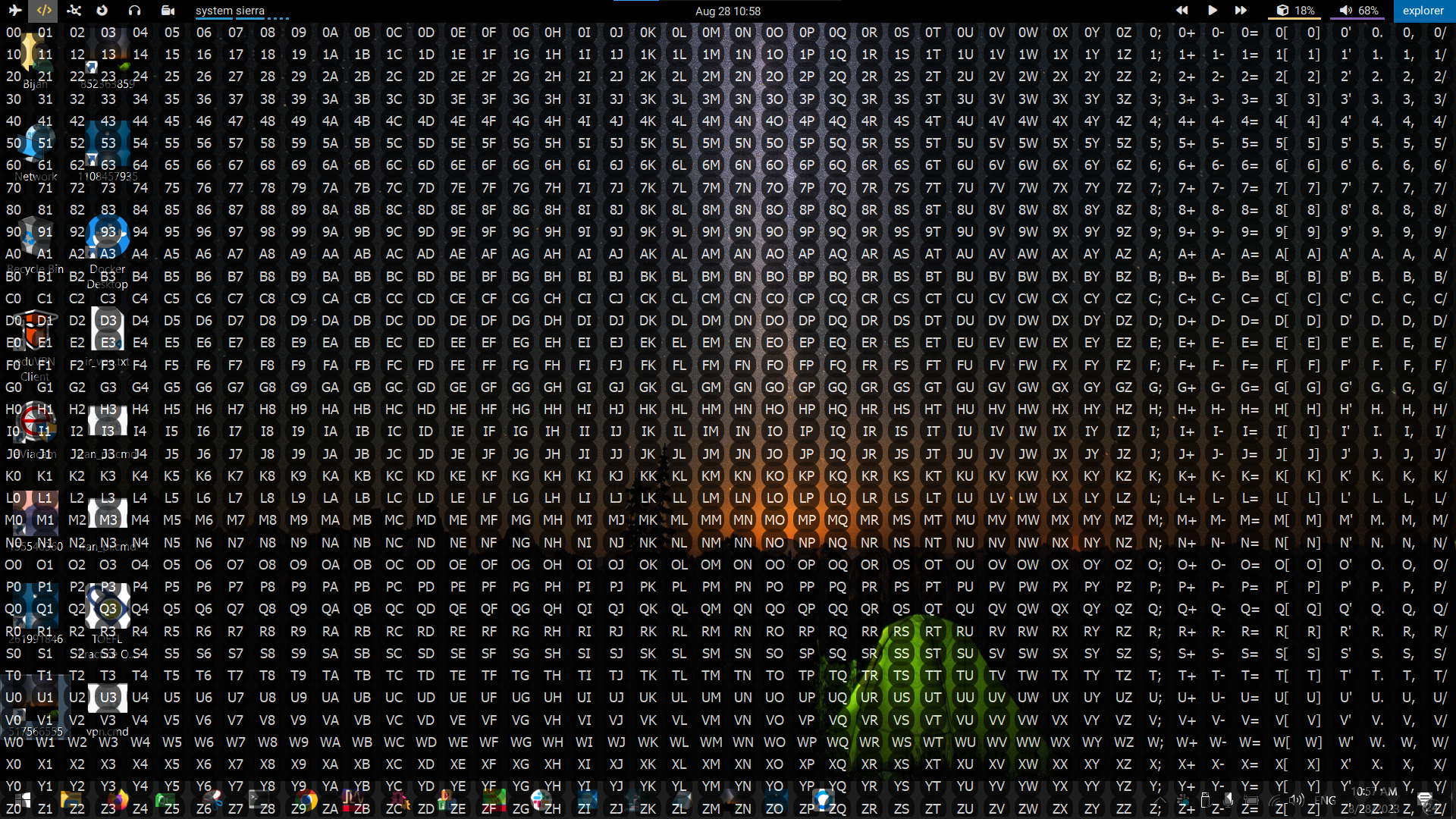Click the headphones icon in top bar
Image resolution: width=1456 pixels, height=819 pixels.
click(134, 11)
